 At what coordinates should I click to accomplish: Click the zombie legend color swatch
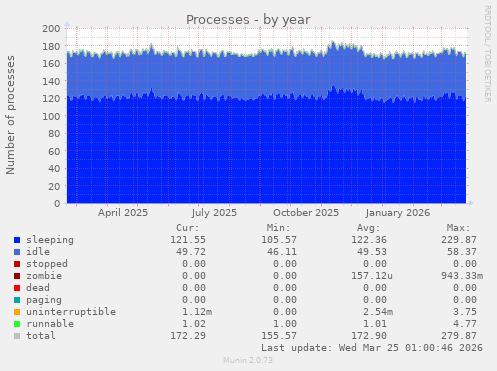click(x=17, y=276)
